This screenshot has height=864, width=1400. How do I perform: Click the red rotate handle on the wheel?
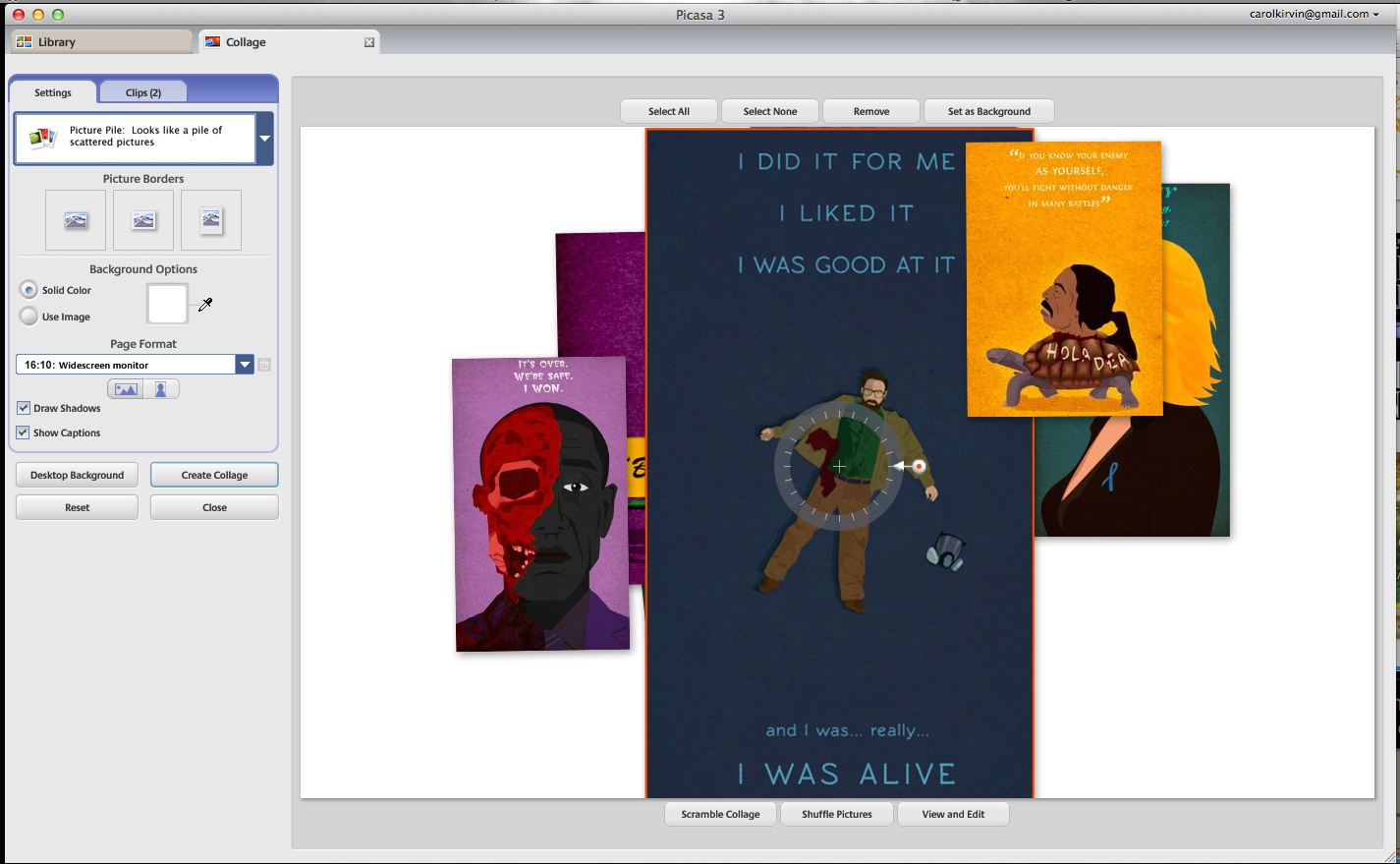pyautogui.click(x=919, y=466)
